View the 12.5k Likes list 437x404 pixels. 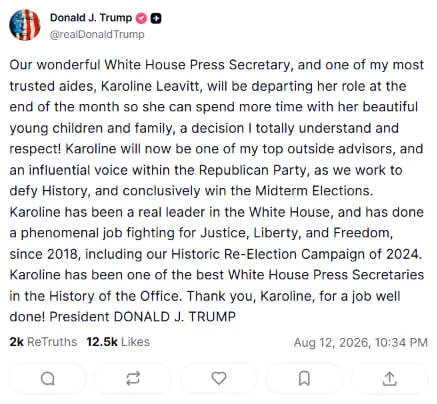pyautogui.click(x=118, y=342)
